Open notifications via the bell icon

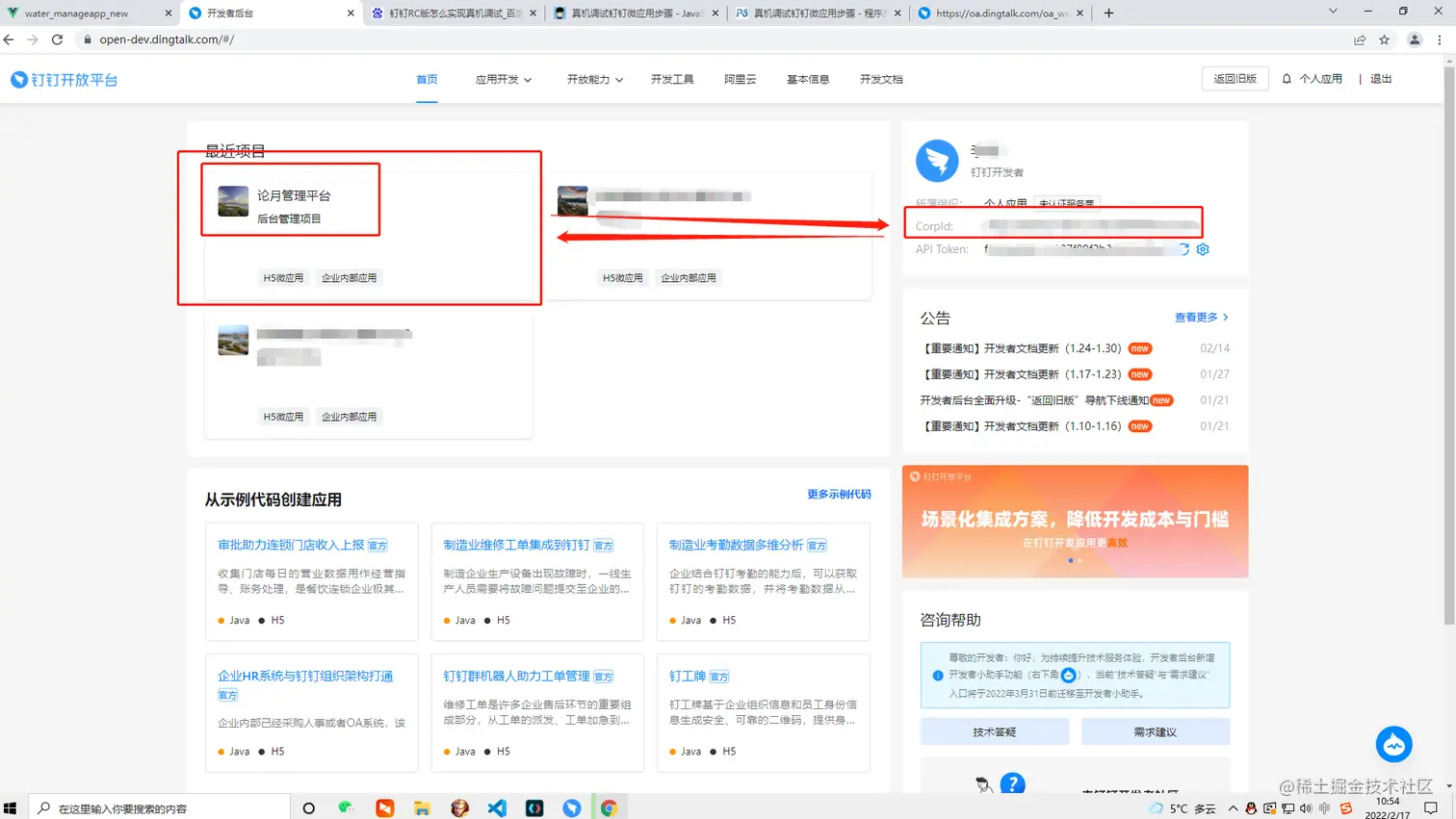(x=1287, y=79)
